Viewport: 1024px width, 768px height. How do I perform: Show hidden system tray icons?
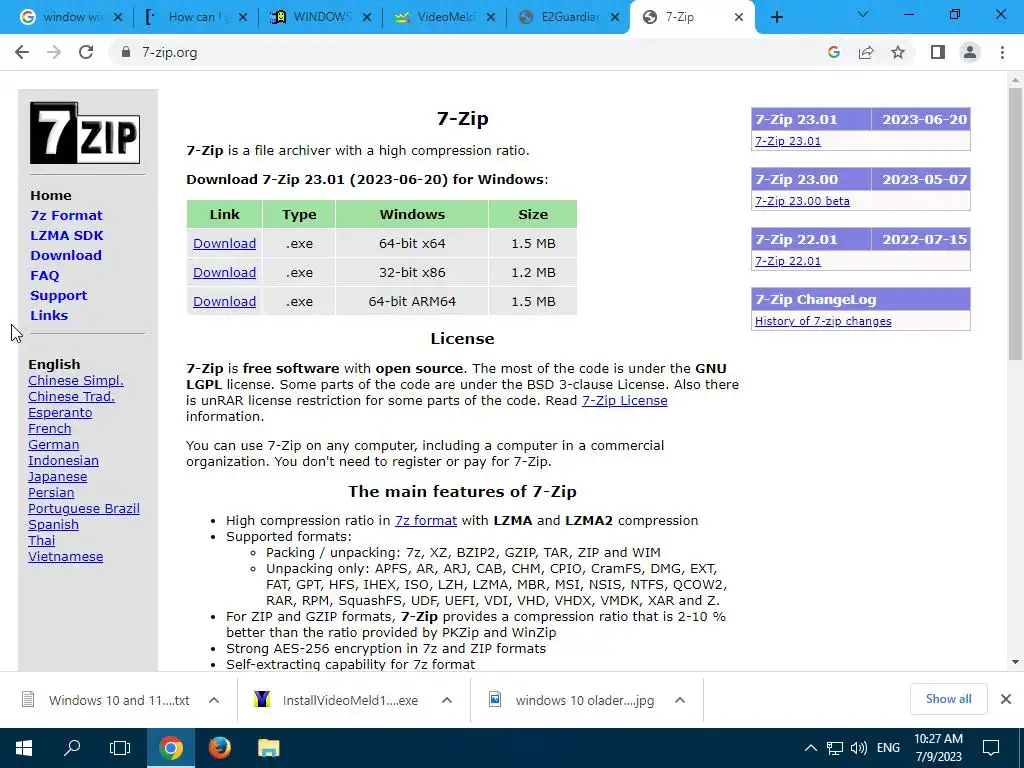[810, 748]
